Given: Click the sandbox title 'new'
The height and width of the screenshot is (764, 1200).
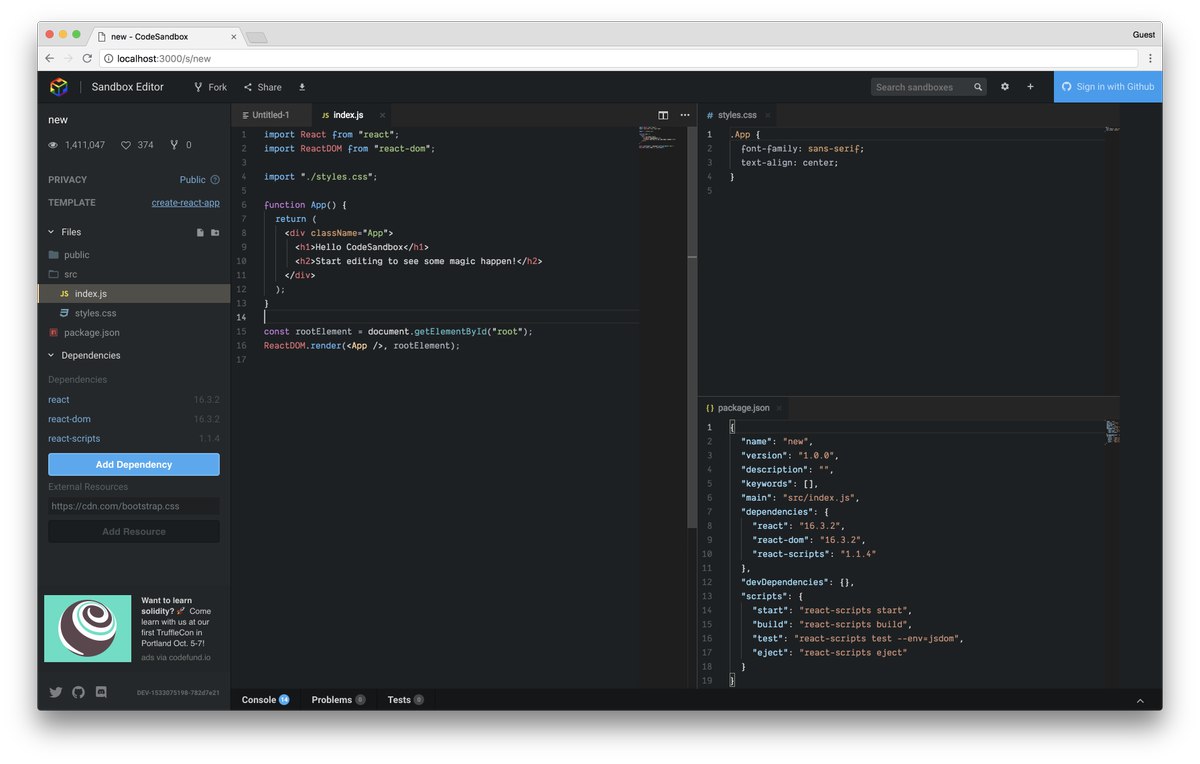Looking at the screenshot, I should coord(58,119).
